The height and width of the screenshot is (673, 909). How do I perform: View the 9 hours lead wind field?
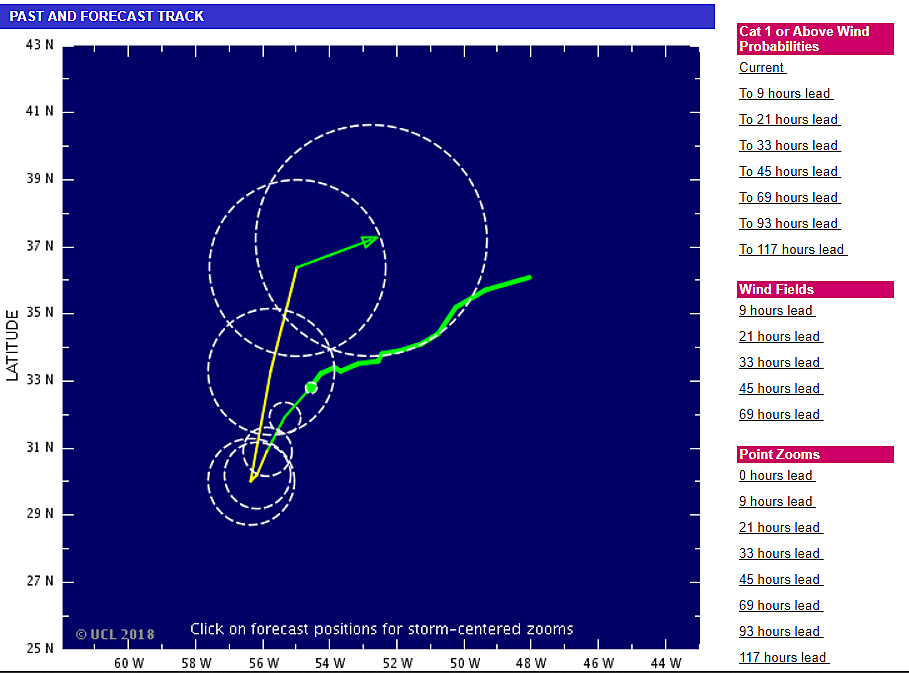[776, 311]
